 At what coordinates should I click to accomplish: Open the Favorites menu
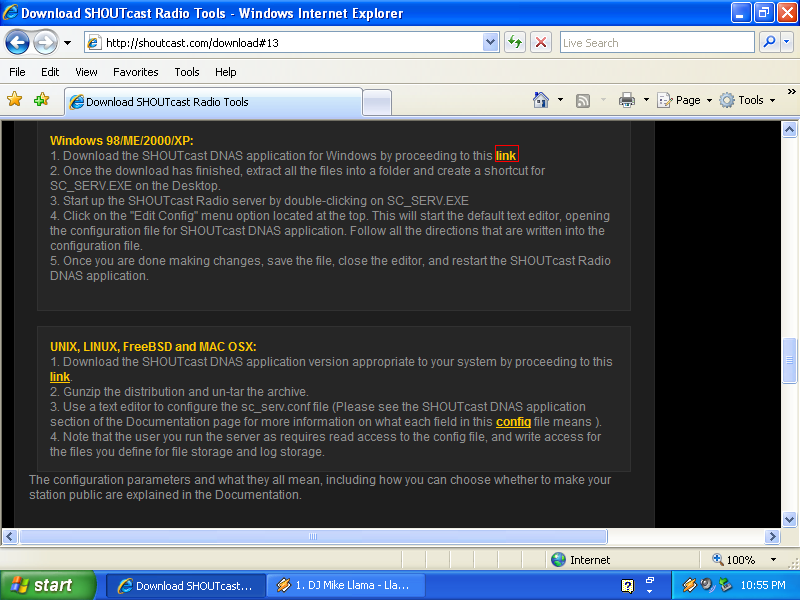[x=136, y=72]
